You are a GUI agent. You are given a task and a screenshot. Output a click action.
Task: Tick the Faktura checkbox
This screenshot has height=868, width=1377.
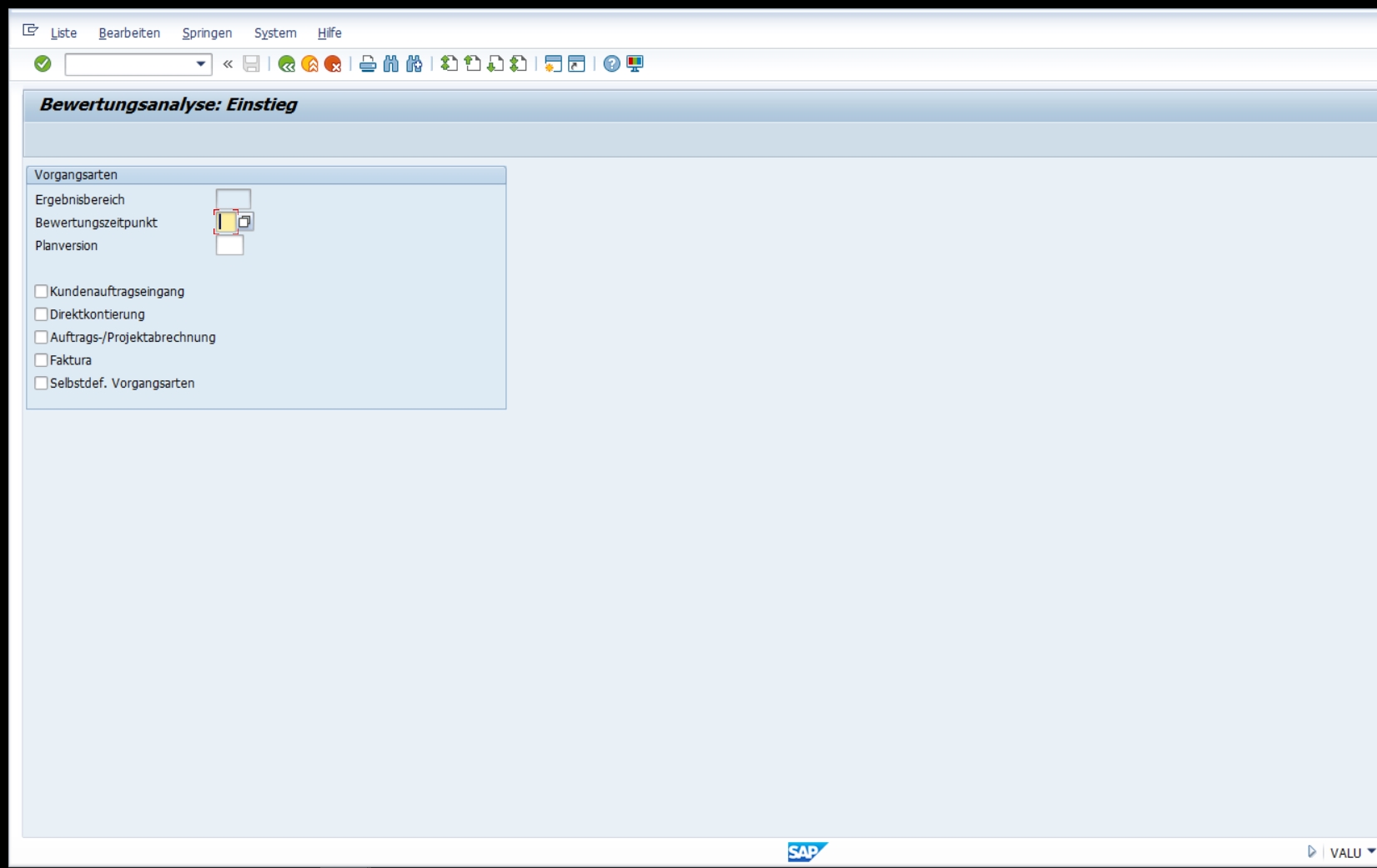coord(41,360)
